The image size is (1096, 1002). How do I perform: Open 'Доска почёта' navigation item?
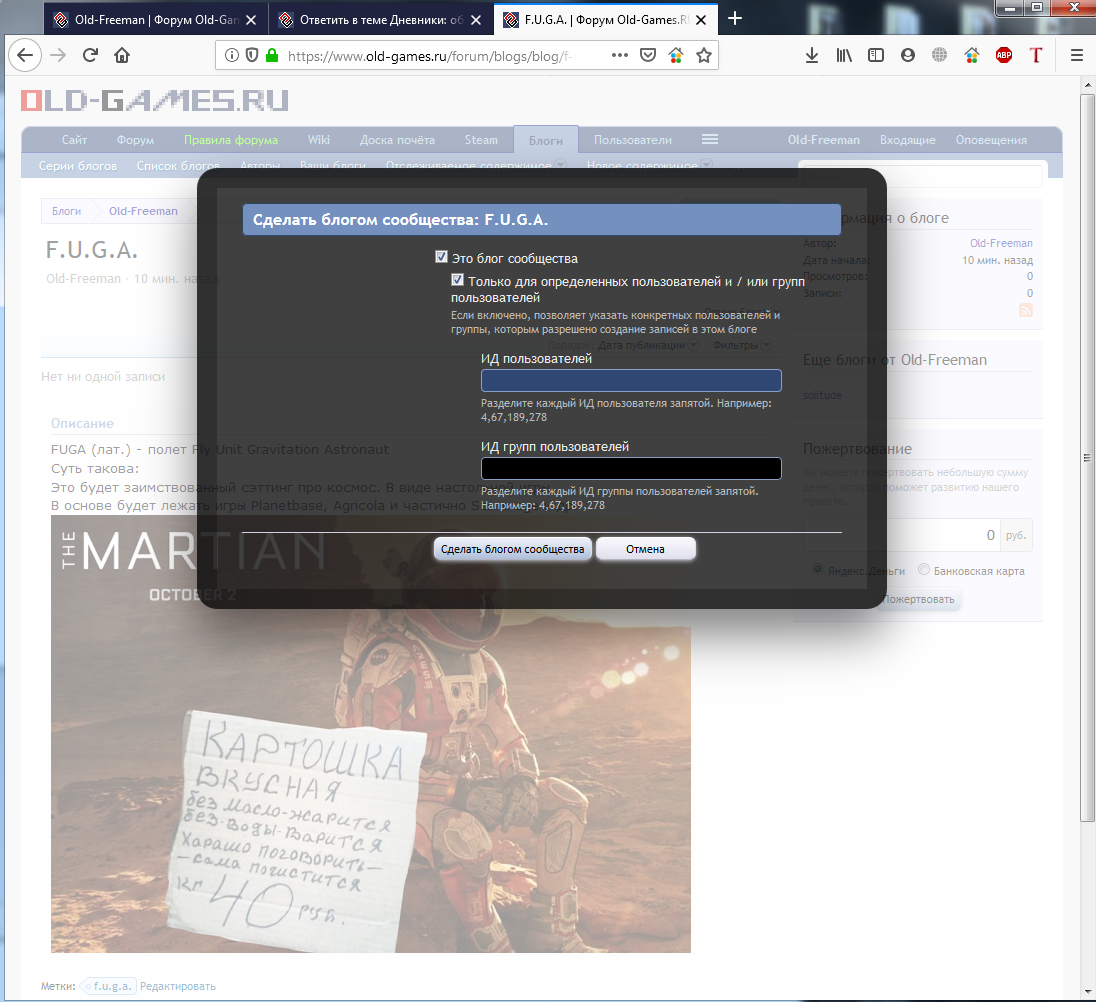pyautogui.click(x=397, y=140)
